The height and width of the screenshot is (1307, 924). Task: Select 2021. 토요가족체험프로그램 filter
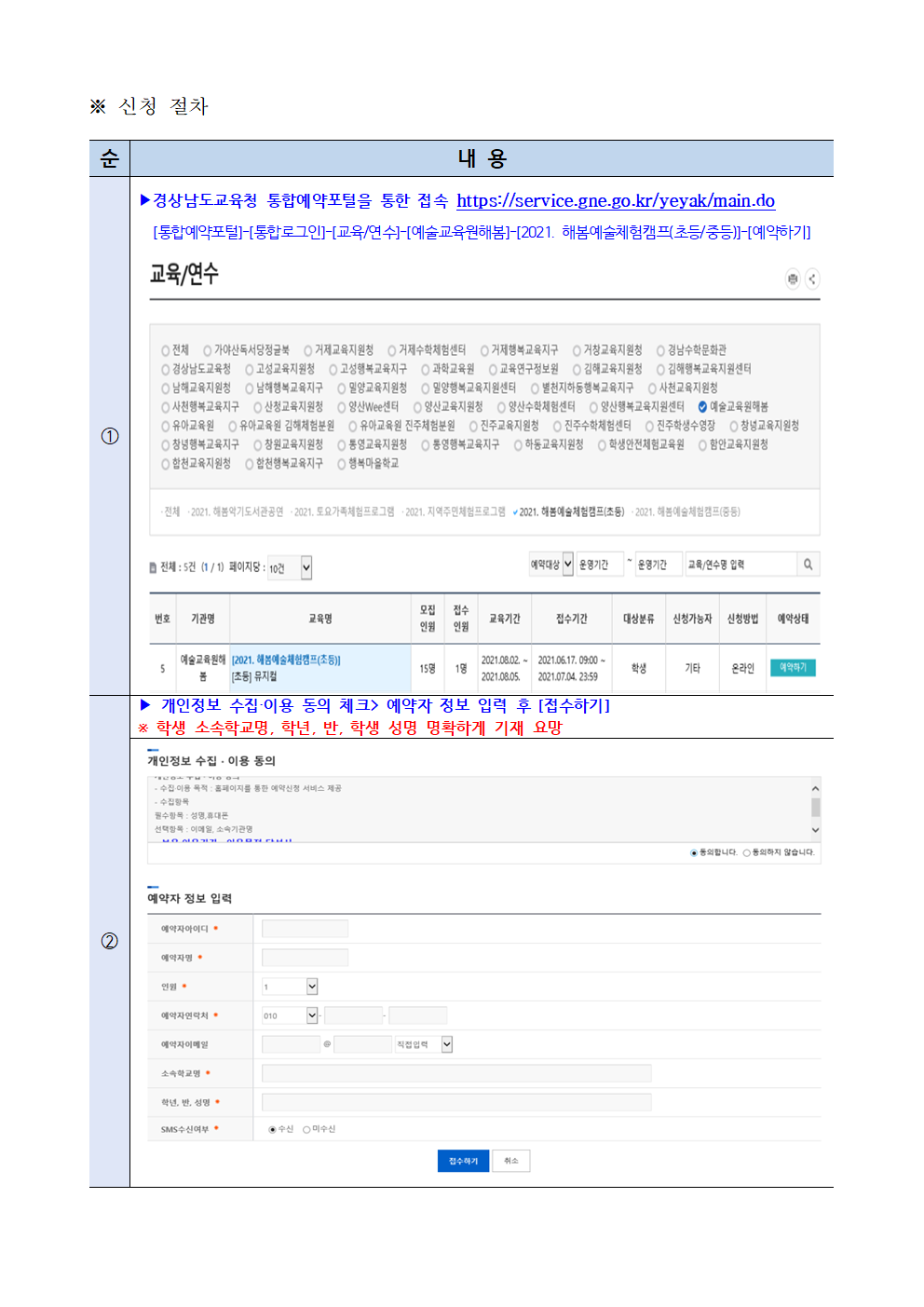[342, 511]
